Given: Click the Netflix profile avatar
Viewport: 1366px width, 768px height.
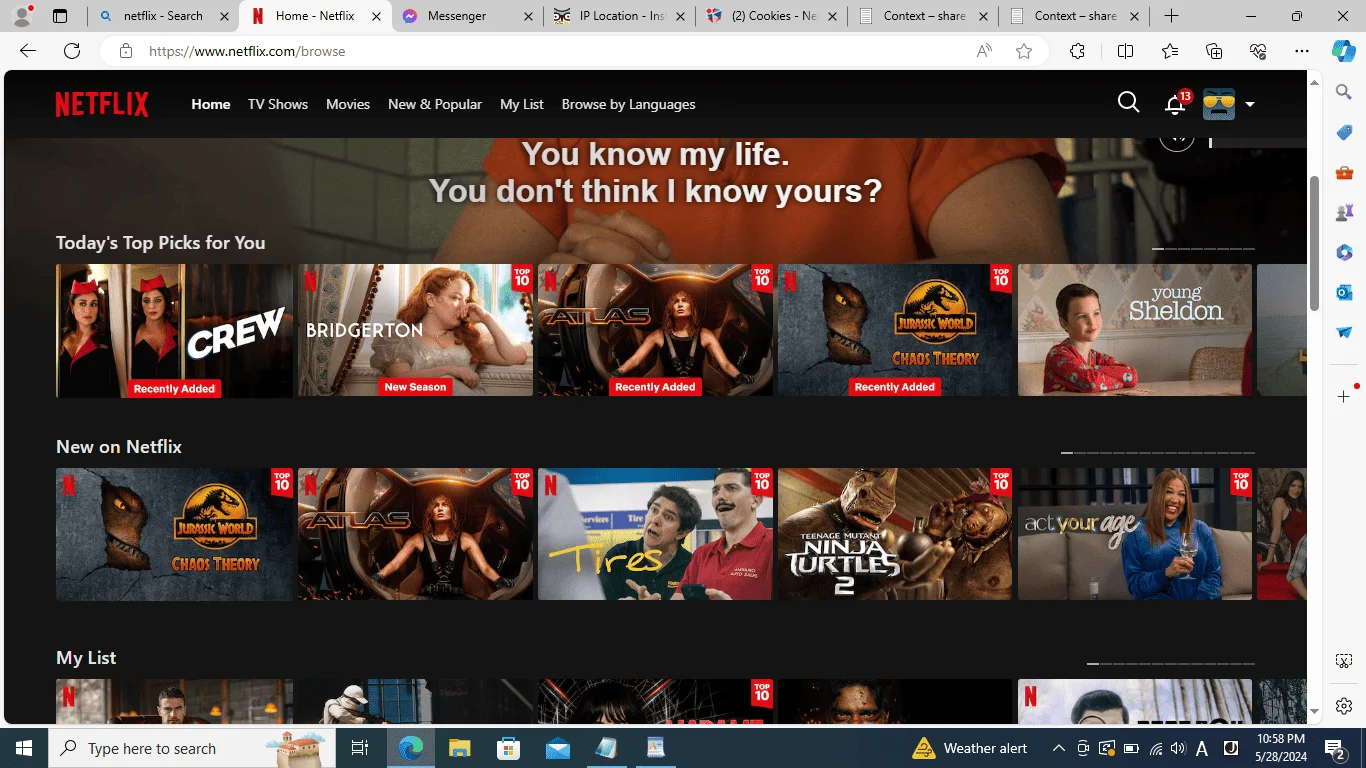Looking at the screenshot, I should click(1219, 104).
